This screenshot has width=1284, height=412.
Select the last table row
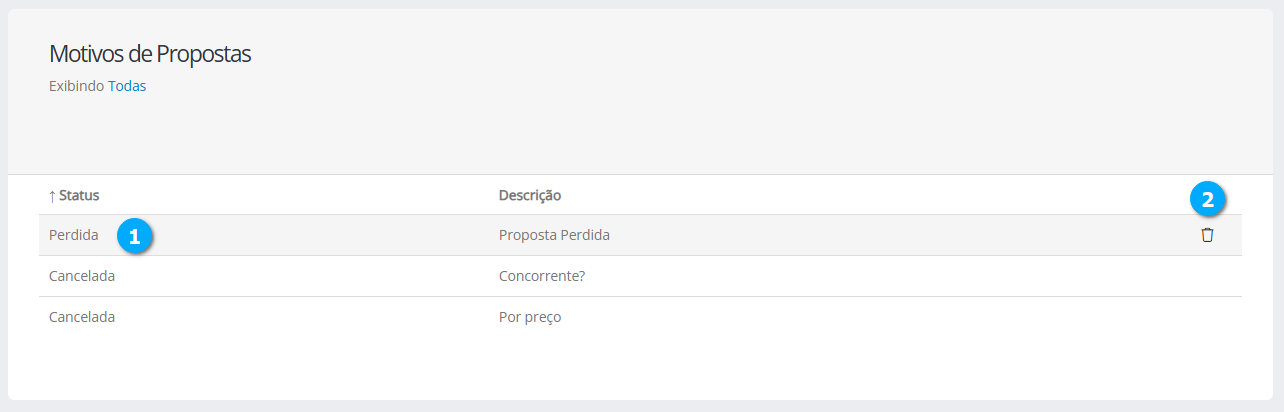[800, 317]
